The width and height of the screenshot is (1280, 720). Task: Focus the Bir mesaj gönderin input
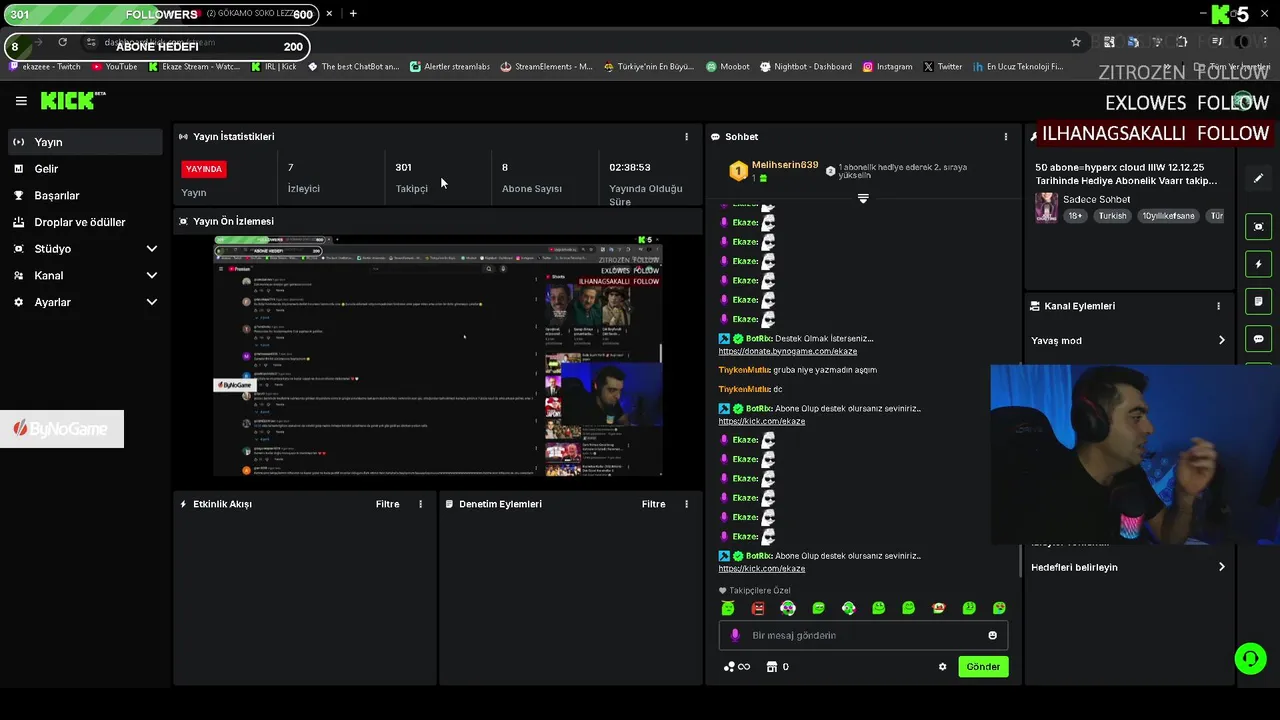pos(863,635)
